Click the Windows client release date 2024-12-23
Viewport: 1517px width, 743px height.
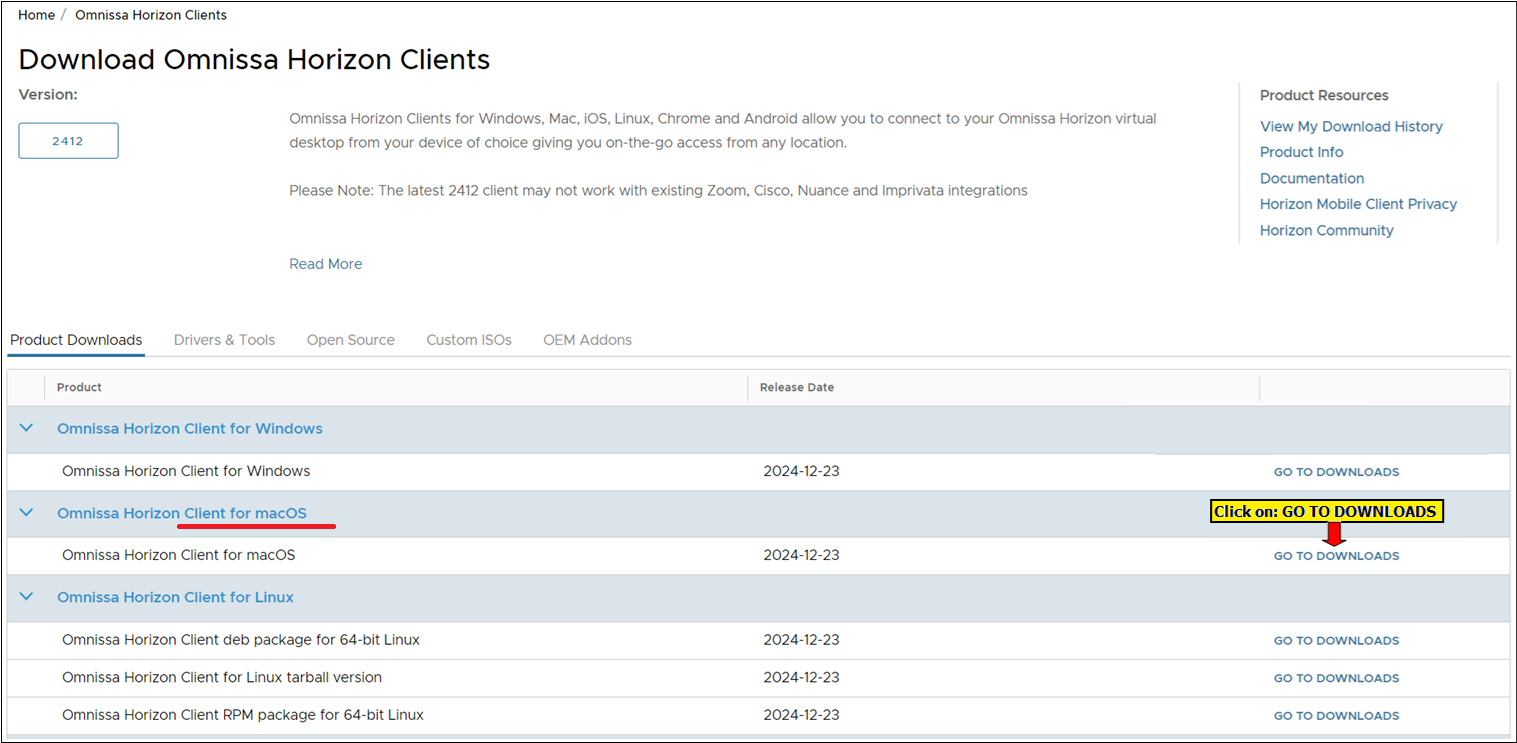801,471
